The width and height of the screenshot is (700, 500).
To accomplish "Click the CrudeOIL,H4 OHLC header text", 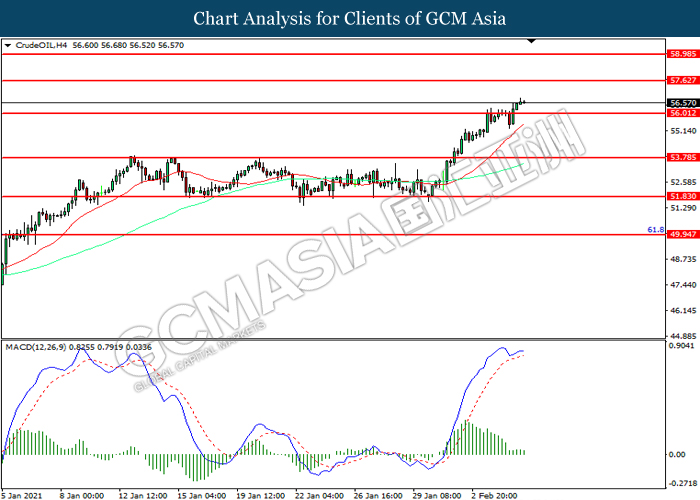I will point(99,45).
